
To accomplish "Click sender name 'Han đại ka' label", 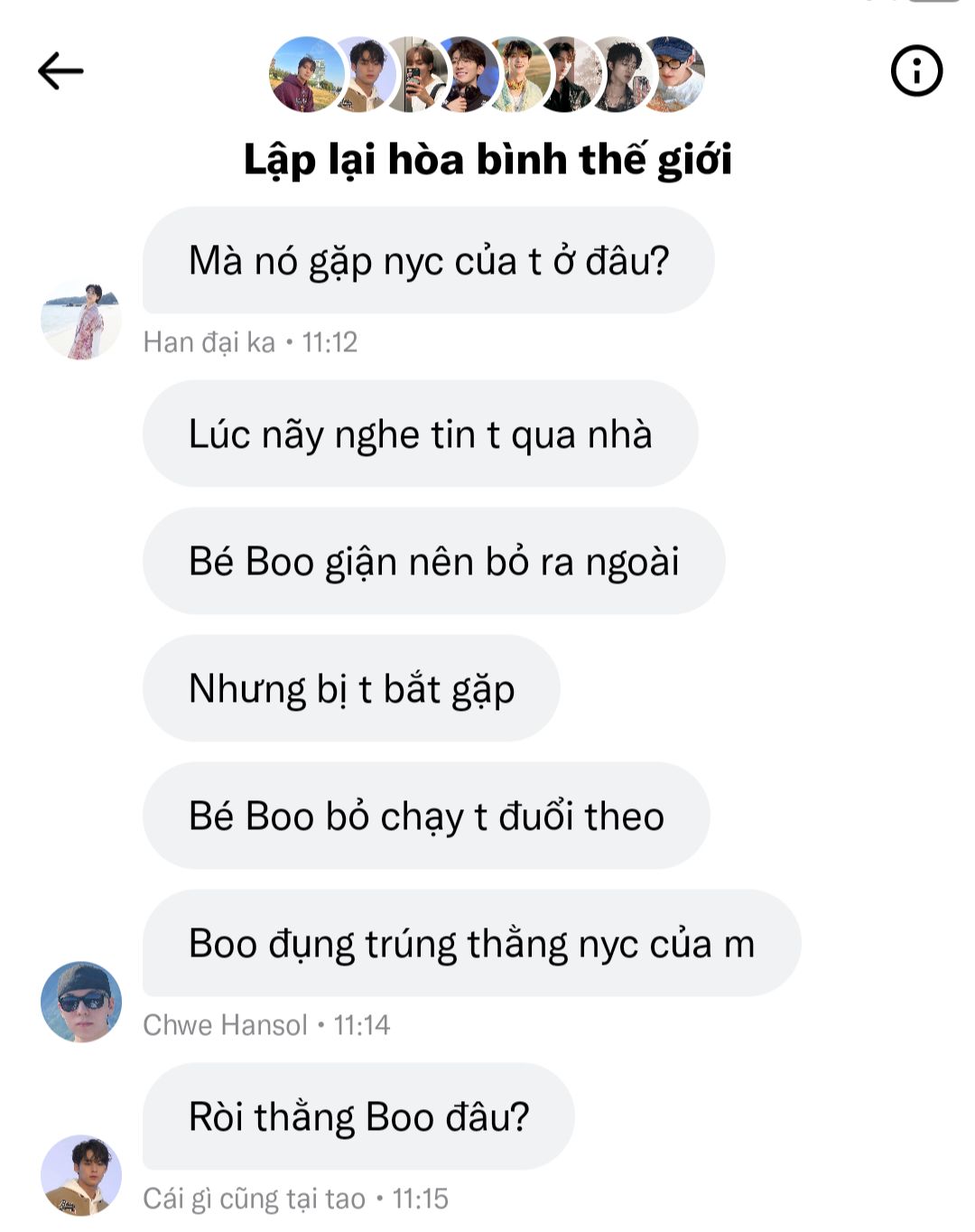I will (209, 342).
